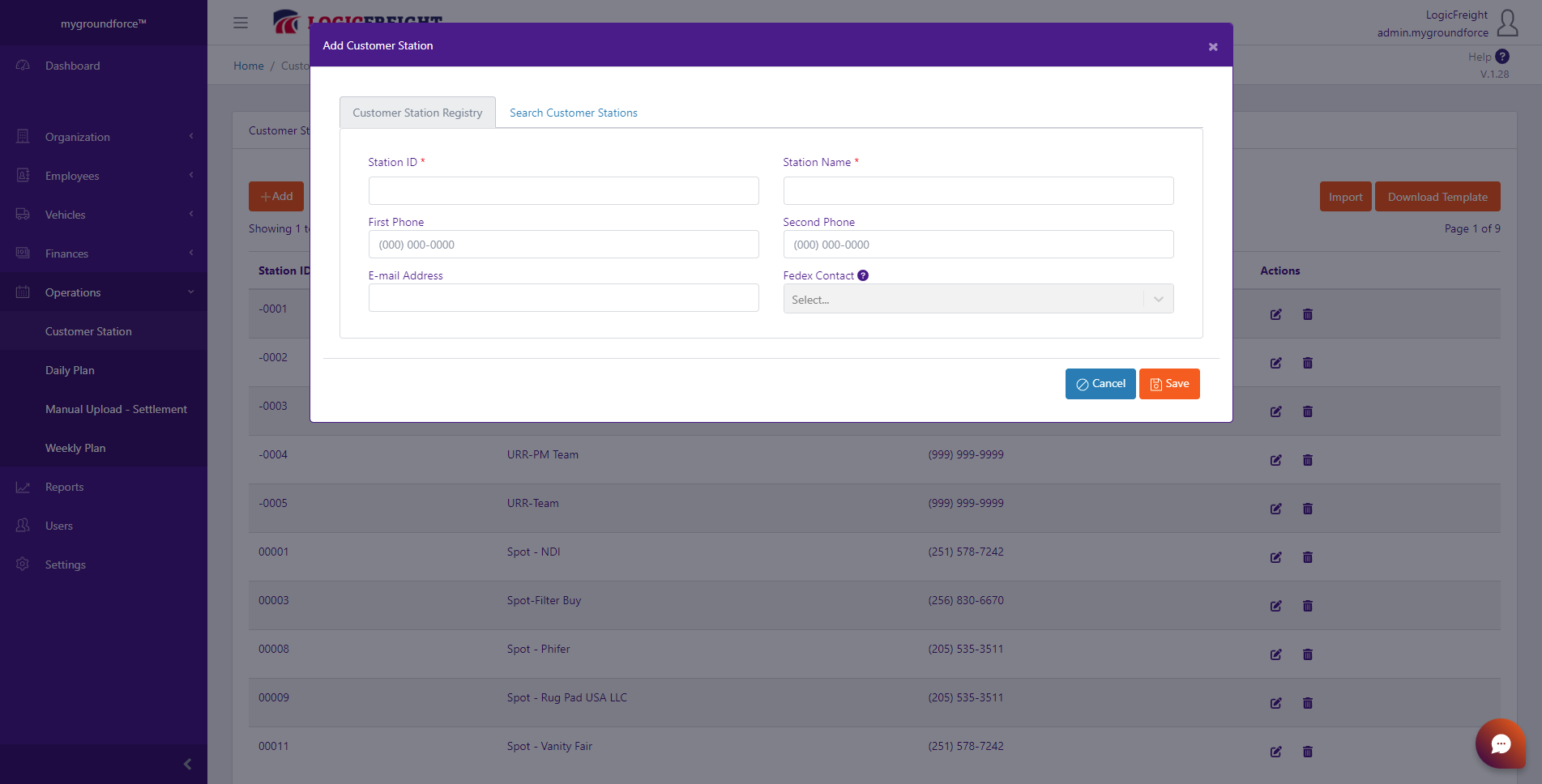
Task: Open the Fedex Contact dropdown
Action: point(978,299)
